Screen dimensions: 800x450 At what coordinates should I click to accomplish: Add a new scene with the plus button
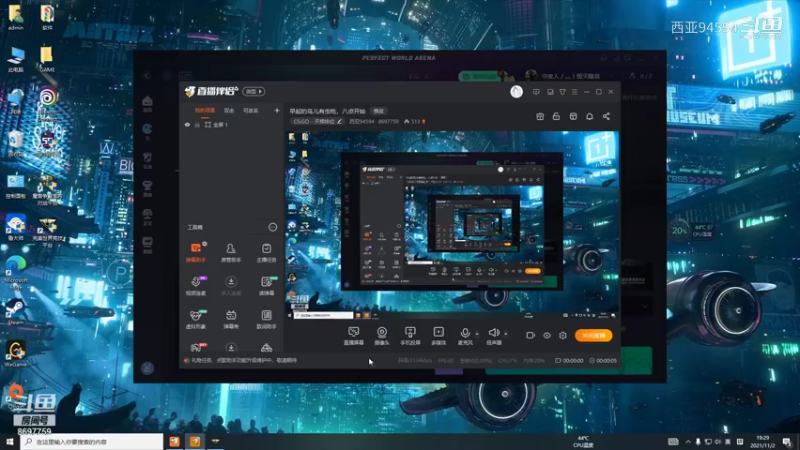click(277, 110)
